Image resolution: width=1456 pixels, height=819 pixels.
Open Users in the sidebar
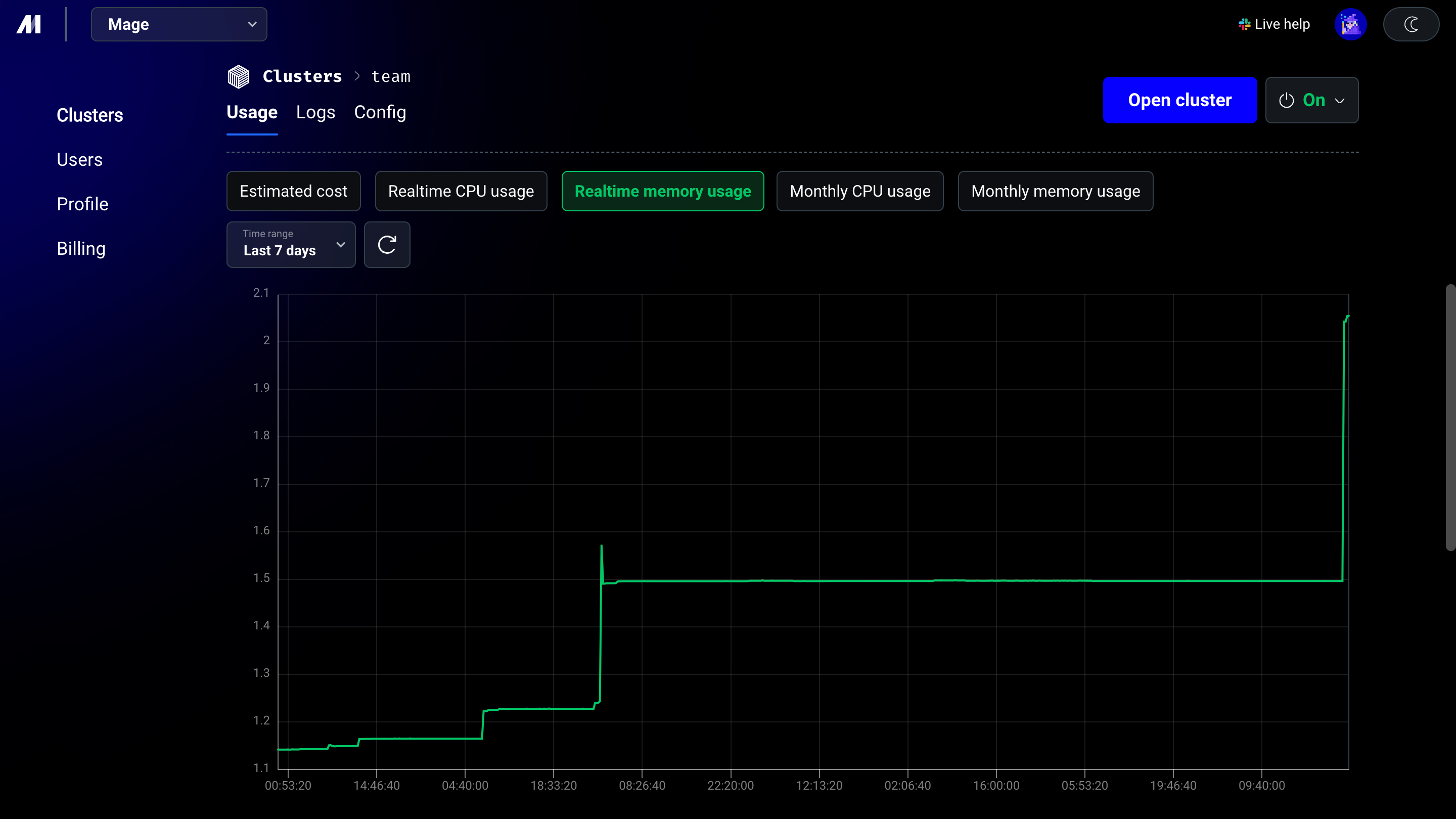click(80, 160)
